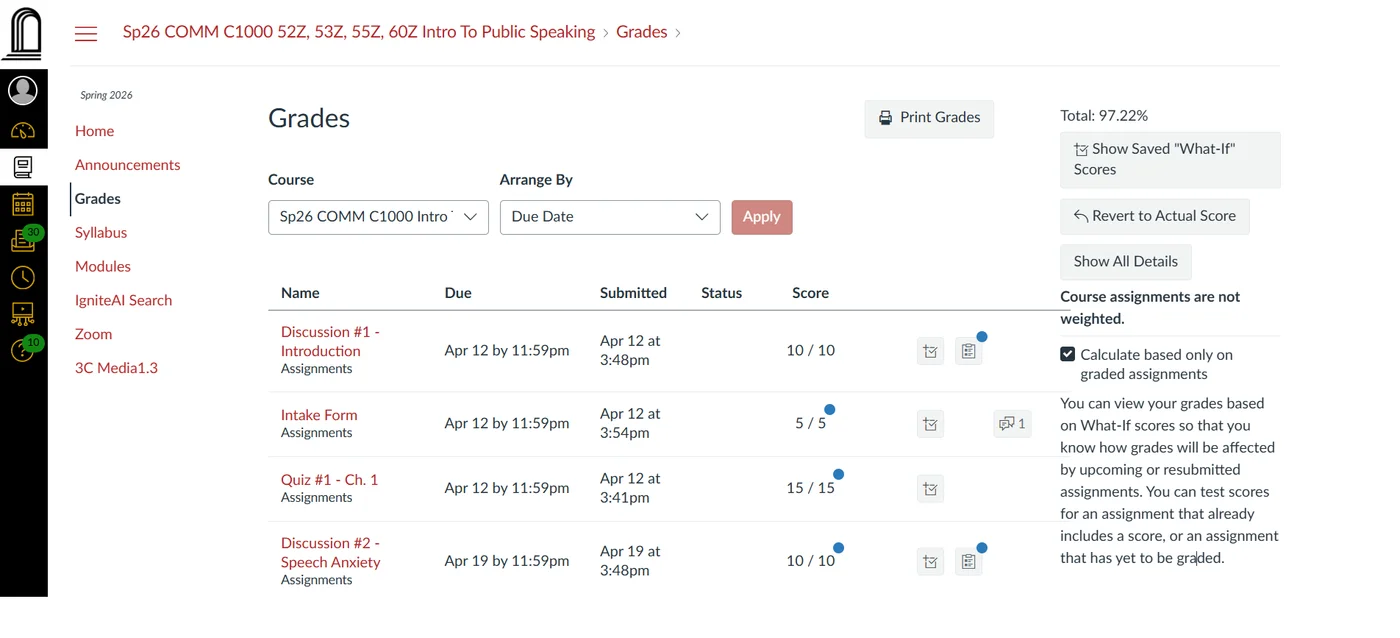
Task: Click the Score column header
Action: pyautogui.click(x=810, y=293)
